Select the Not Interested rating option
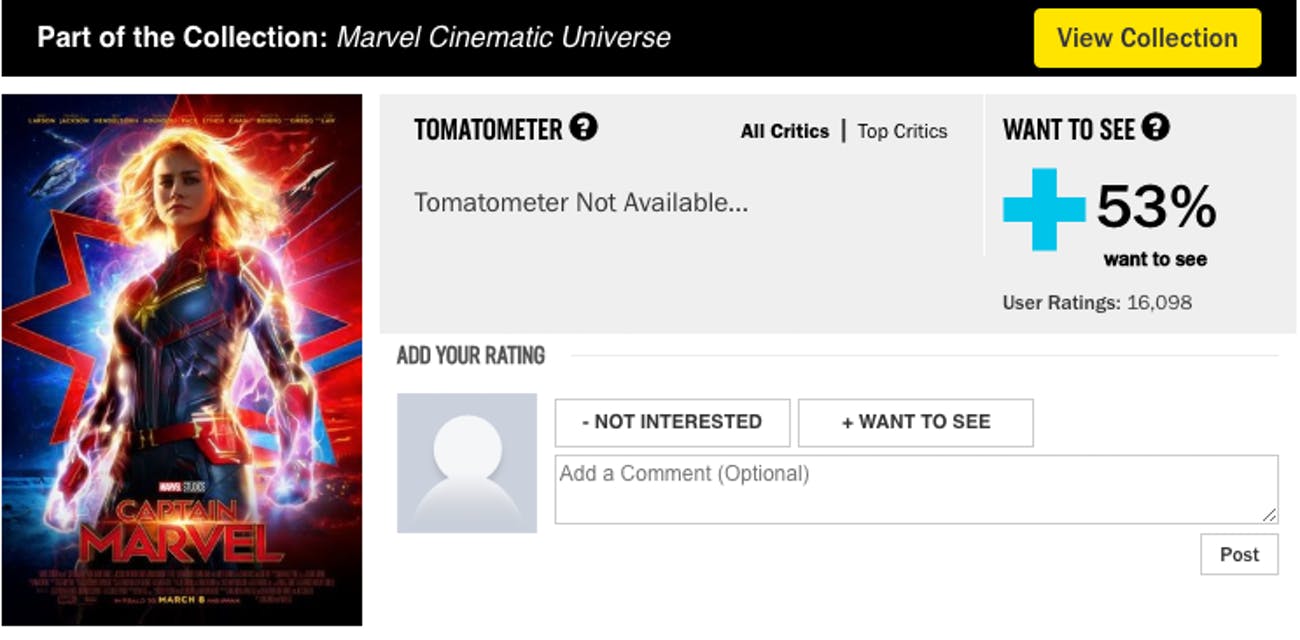Screen dimensions: 1300x640 [672, 422]
